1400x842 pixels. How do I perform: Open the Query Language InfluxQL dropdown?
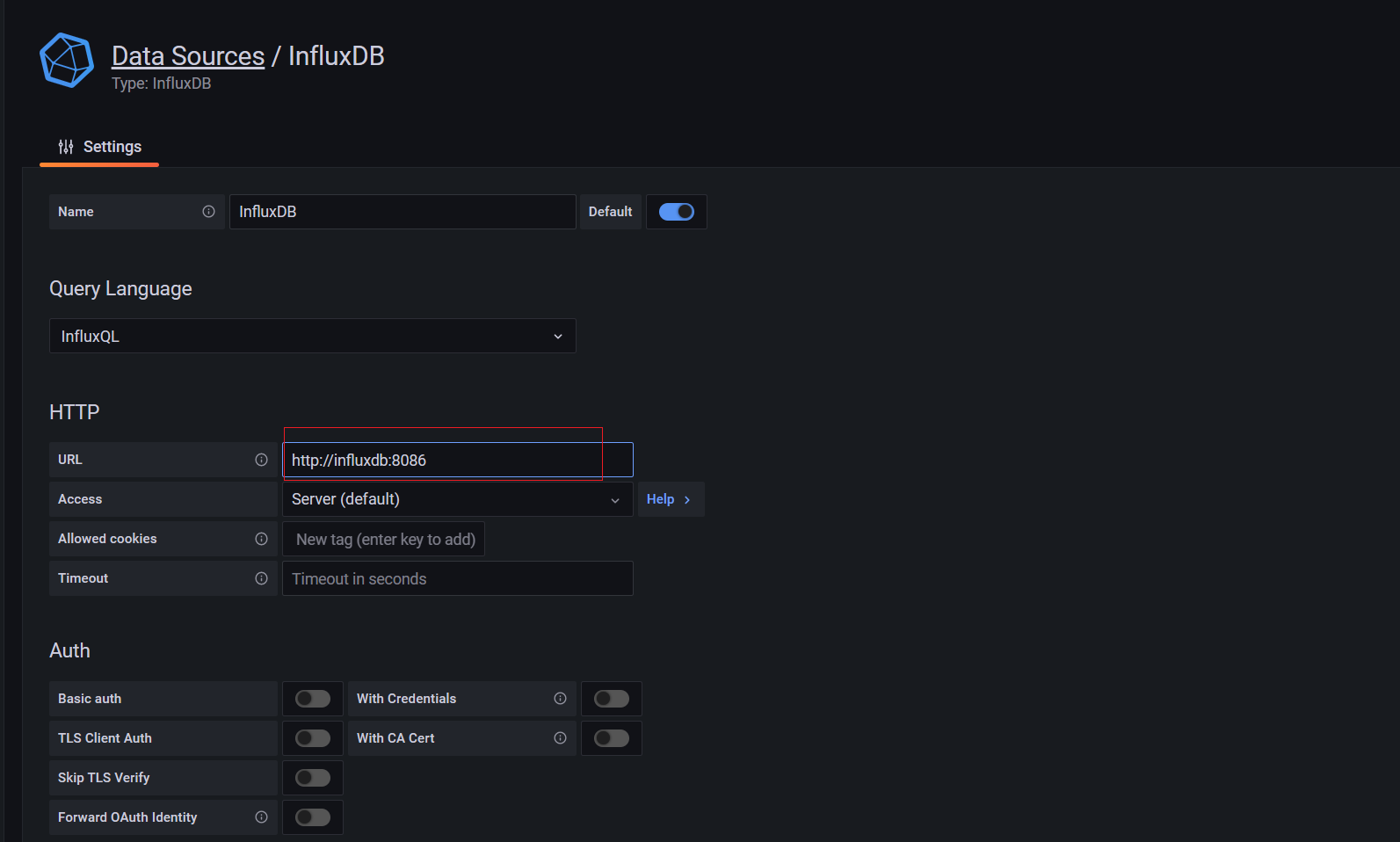coord(312,337)
